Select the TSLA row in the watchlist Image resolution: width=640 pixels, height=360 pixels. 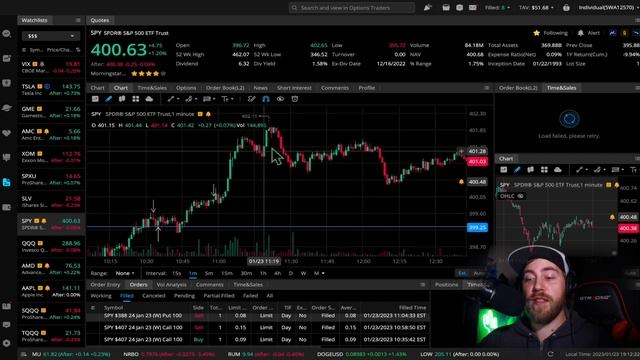point(51,89)
